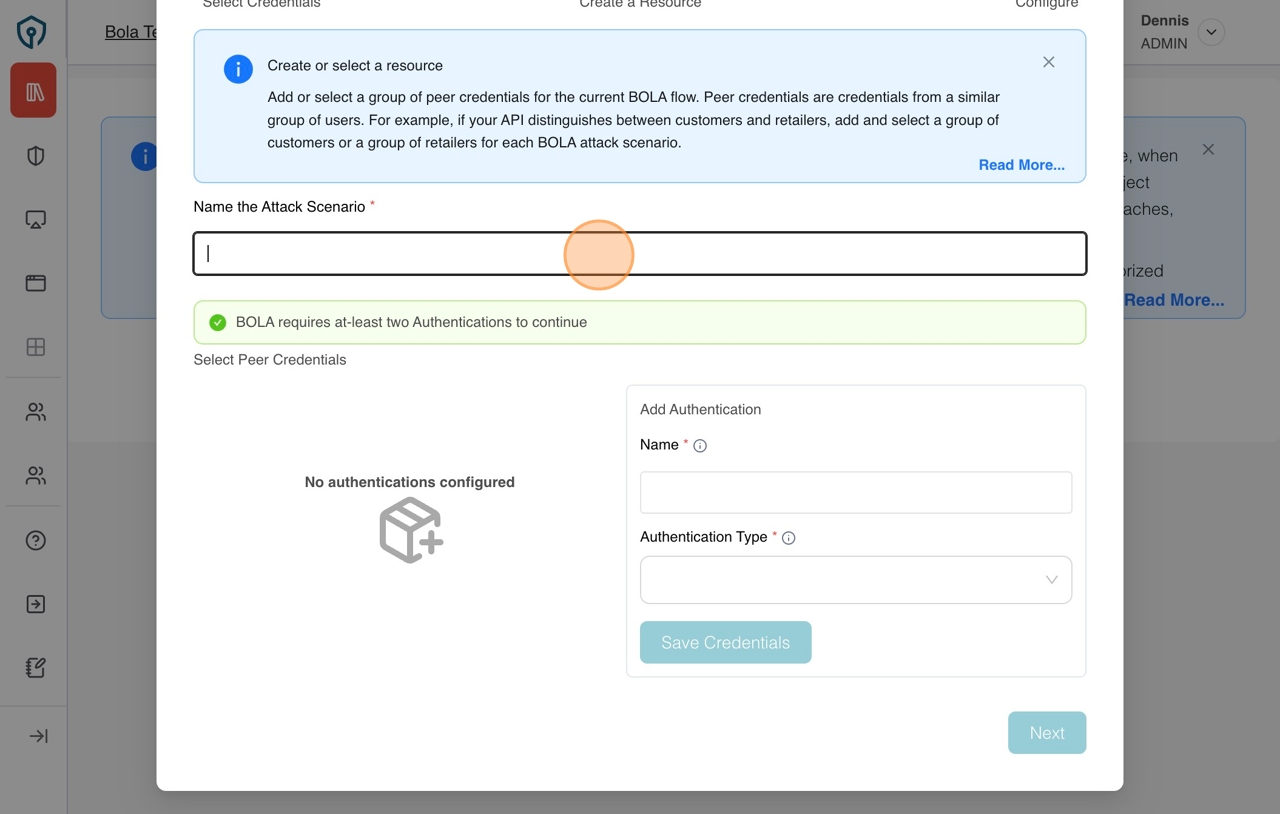1280x814 pixels.
Task: Click Read More link in resource notice
Action: 1021,165
